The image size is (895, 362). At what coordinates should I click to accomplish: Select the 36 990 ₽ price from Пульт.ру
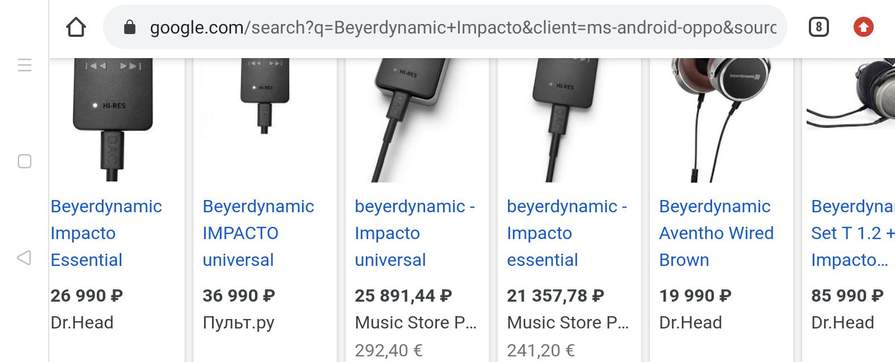coord(239,296)
